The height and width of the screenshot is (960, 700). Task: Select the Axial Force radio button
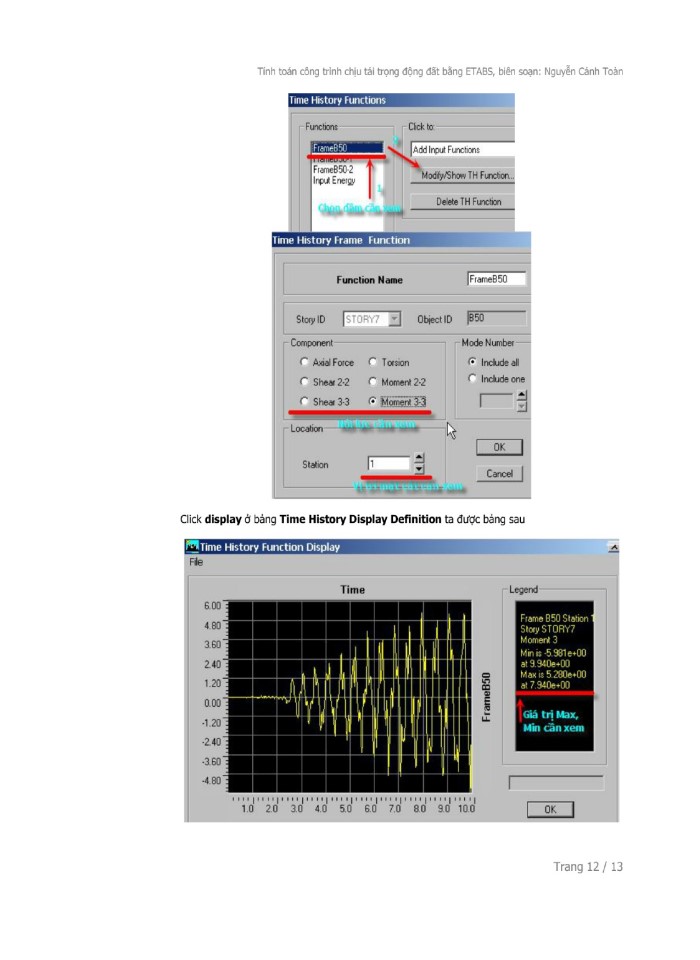(304, 363)
